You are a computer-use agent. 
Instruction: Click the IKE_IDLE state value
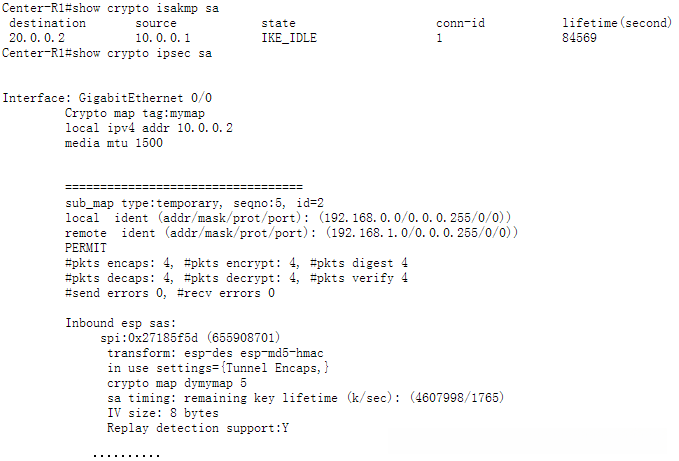click(x=290, y=38)
